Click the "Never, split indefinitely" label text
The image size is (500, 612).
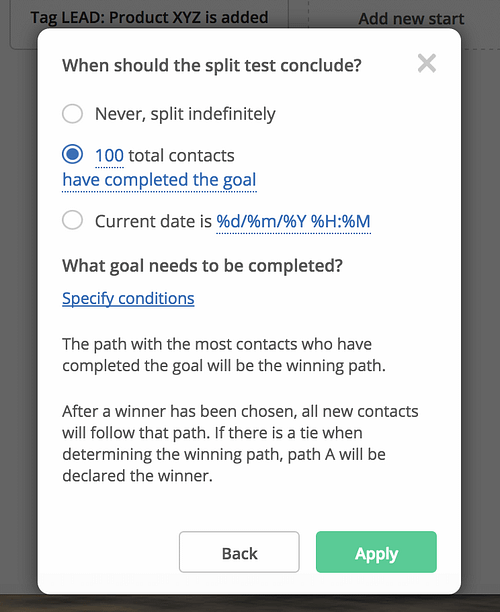point(185,114)
